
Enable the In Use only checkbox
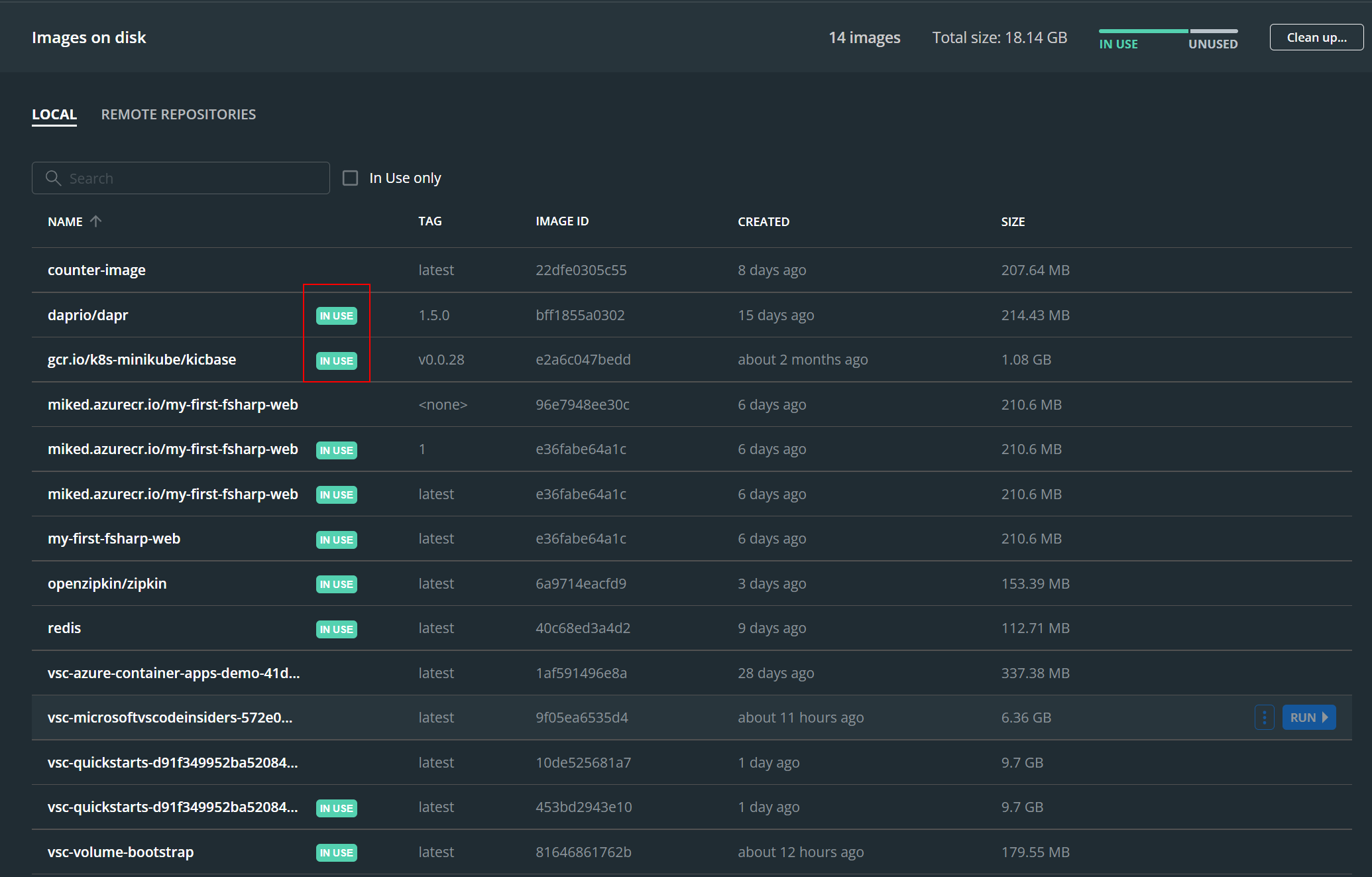click(350, 178)
